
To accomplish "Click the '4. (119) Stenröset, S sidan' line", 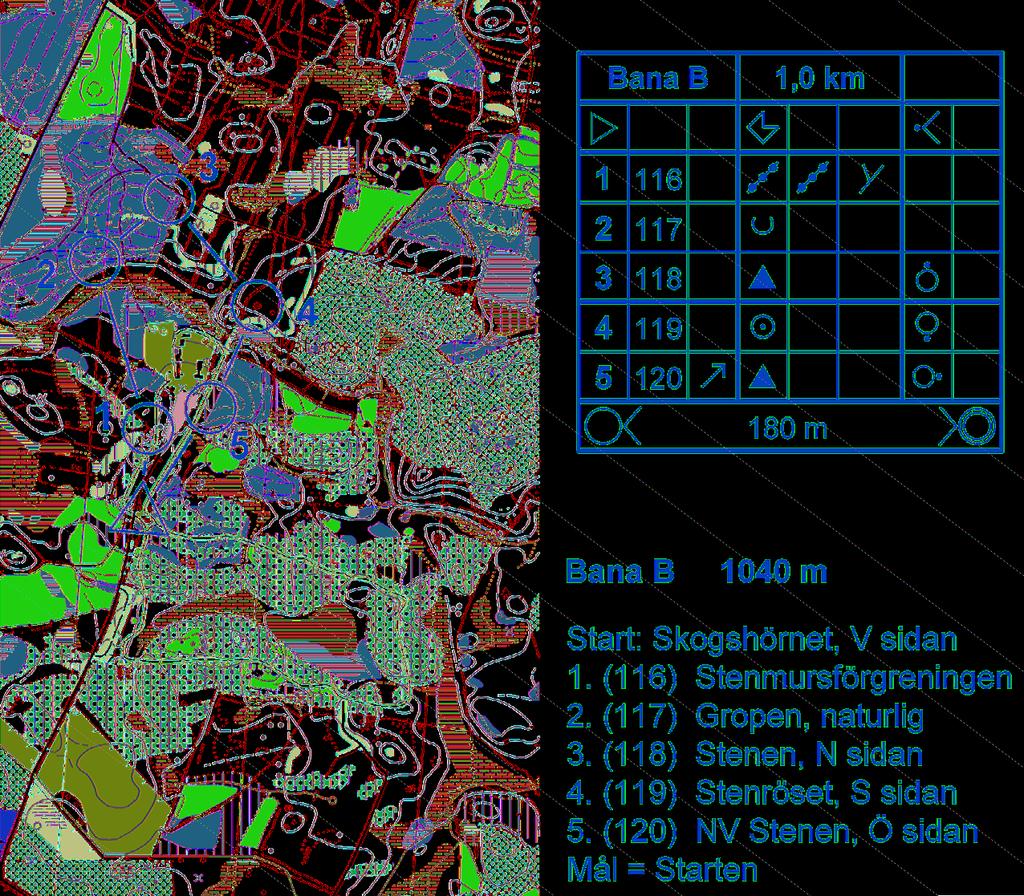I will 762,793.
